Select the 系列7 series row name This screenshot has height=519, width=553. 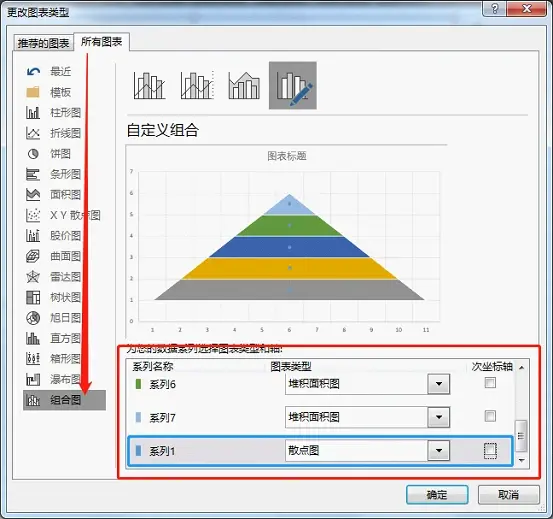[162, 418]
